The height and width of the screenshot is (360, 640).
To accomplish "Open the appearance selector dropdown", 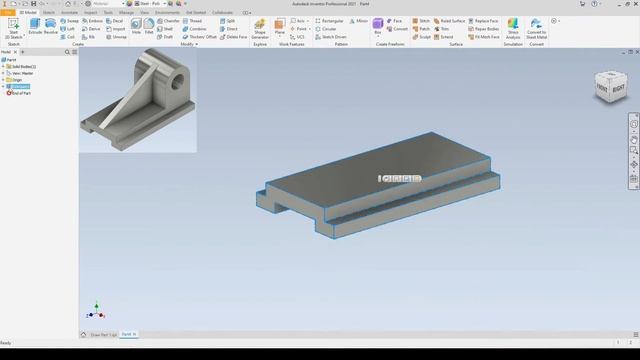I will tap(164, 4).
